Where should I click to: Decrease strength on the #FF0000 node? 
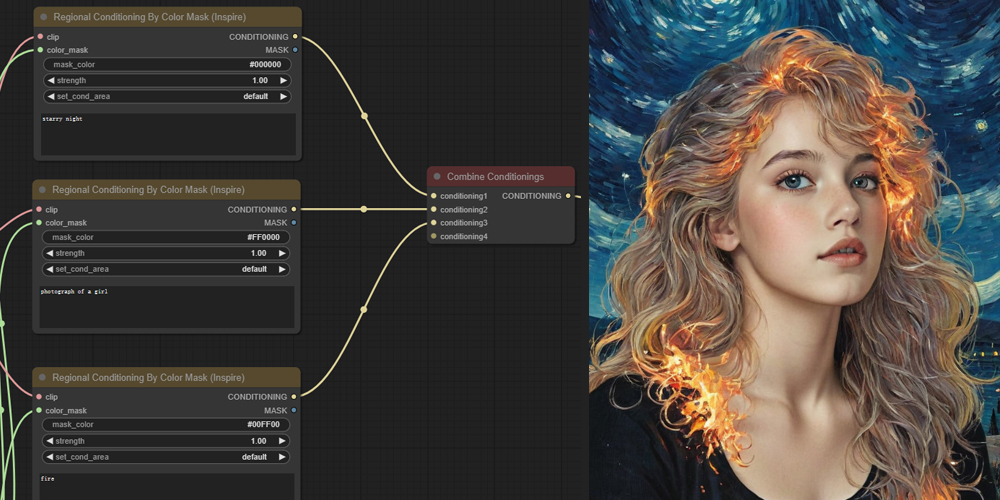50,253
